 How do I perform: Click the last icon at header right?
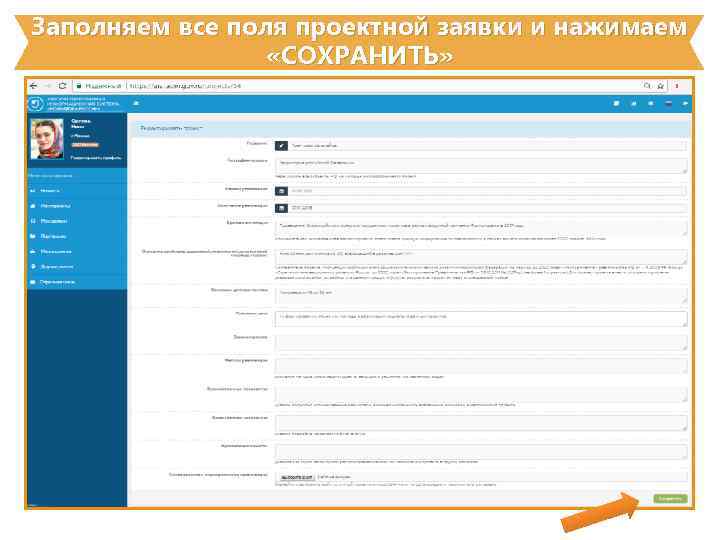pyautogui.click(x=685, y=104)
